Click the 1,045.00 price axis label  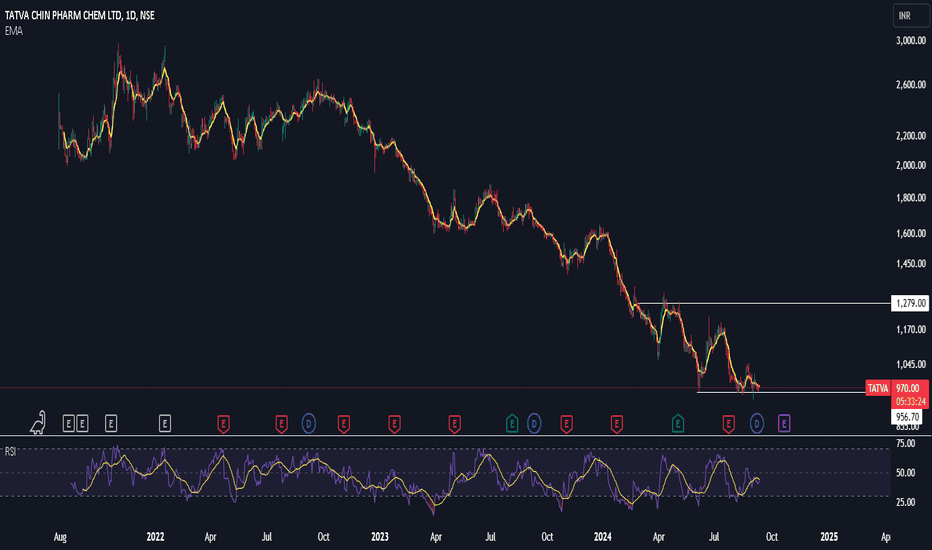point(911,364)
